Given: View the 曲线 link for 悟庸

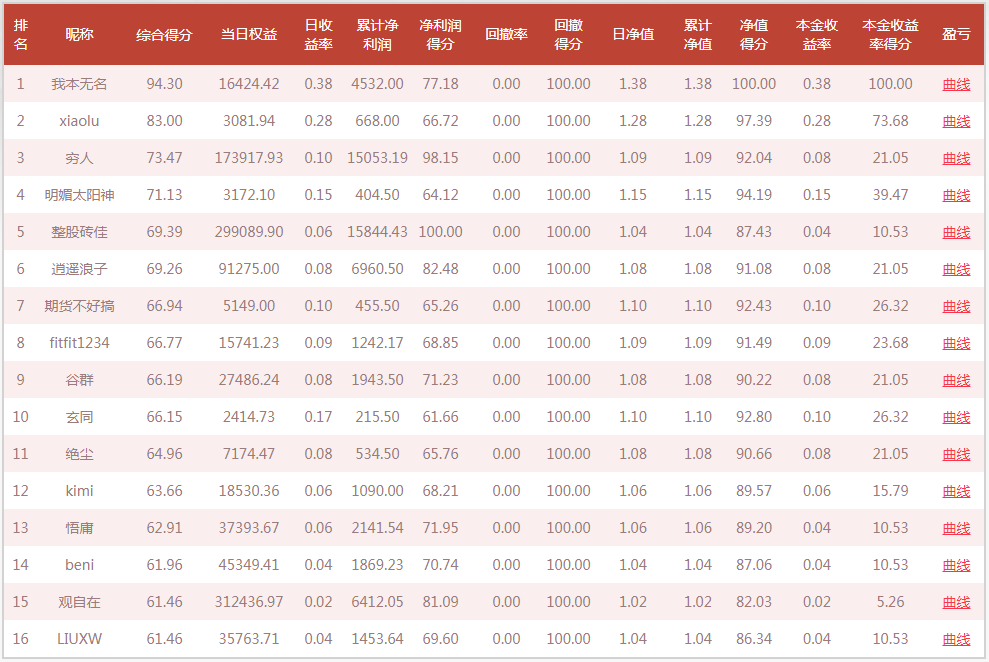Looking at the screenshot, I should 956,528.
